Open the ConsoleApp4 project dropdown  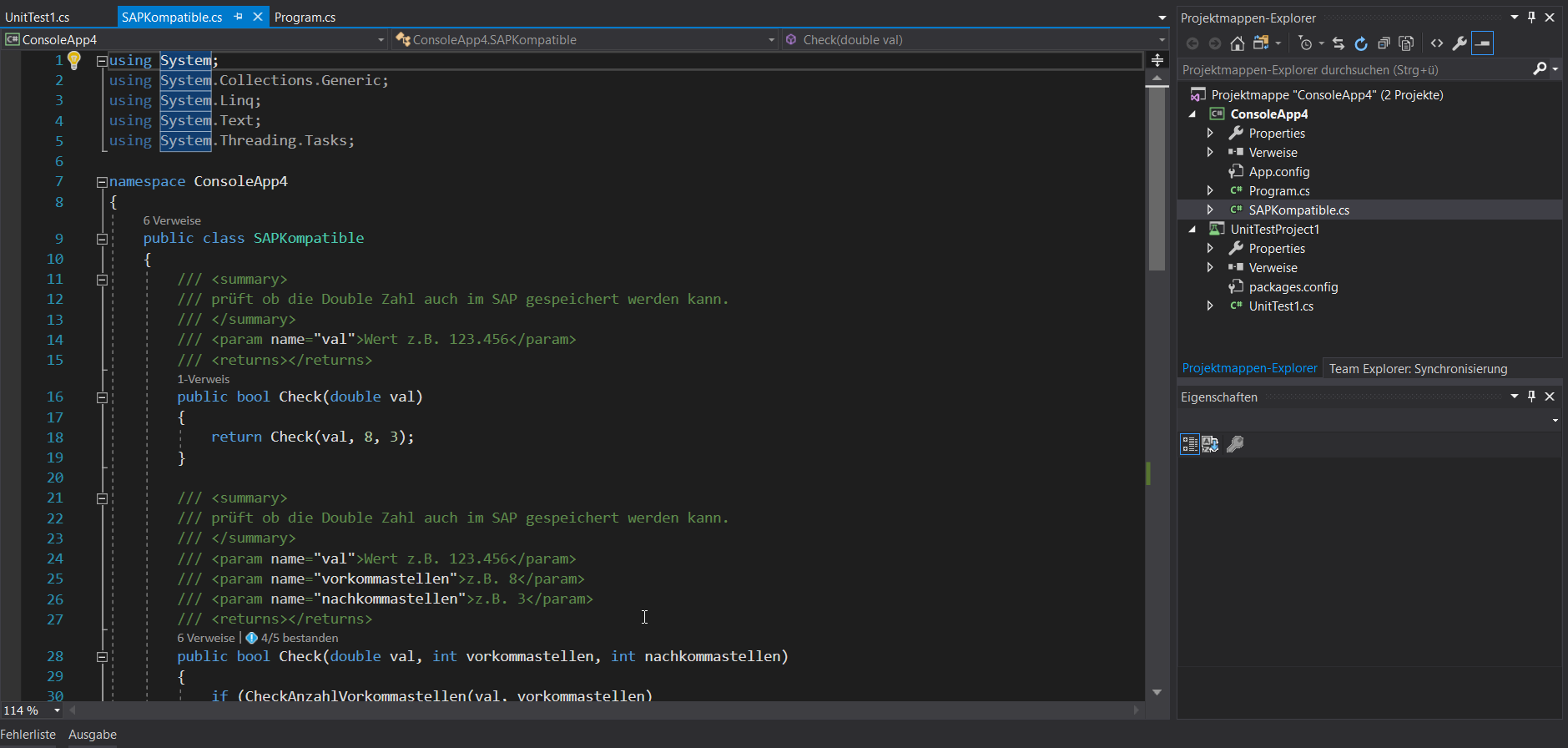[x=381, y=39]
